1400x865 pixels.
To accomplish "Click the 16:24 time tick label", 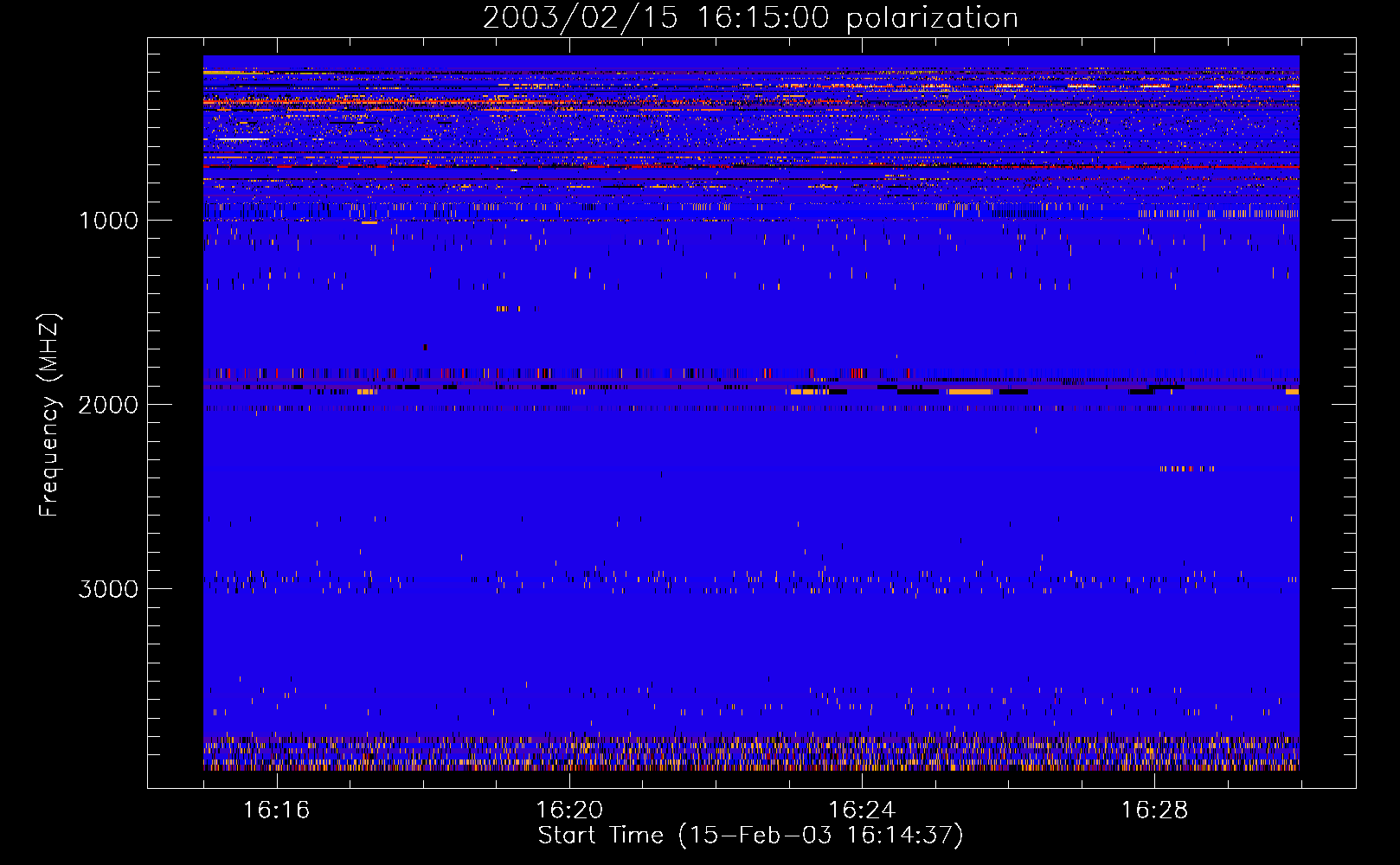I will pos(862,811).
